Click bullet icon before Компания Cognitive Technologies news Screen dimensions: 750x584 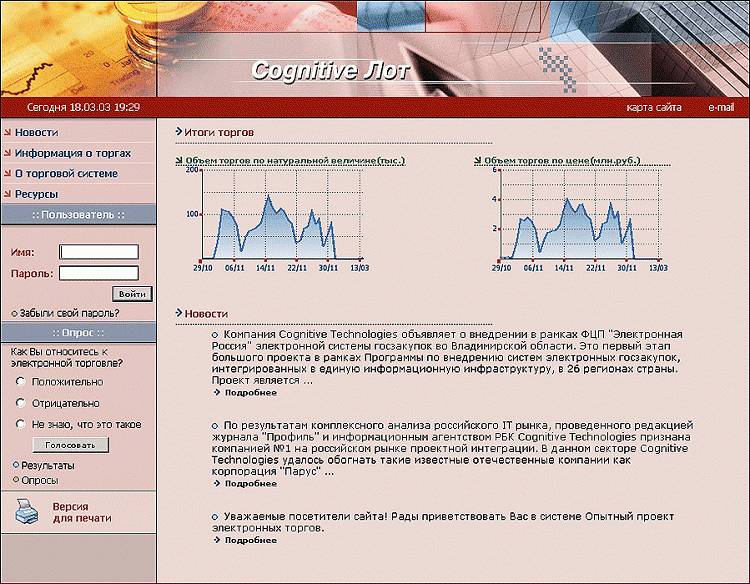tap(215, 335)
